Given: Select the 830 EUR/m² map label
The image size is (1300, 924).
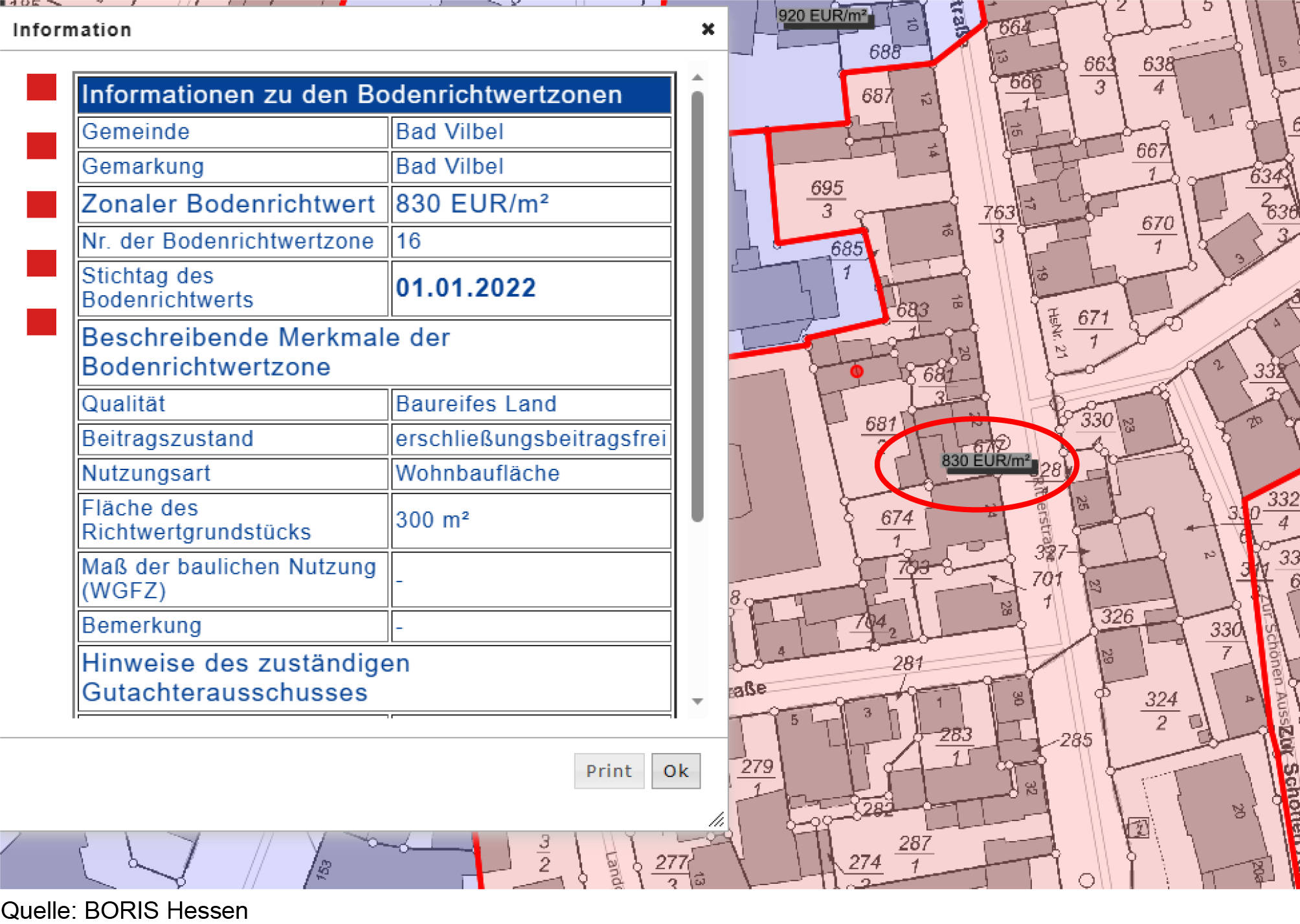Looking at the screenshot, I should [x=987, y=461].
